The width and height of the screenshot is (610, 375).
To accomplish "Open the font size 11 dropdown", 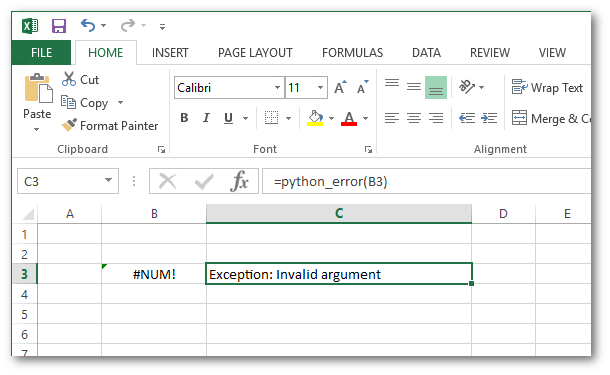I will pyautogui.click(x=320, y=88).
